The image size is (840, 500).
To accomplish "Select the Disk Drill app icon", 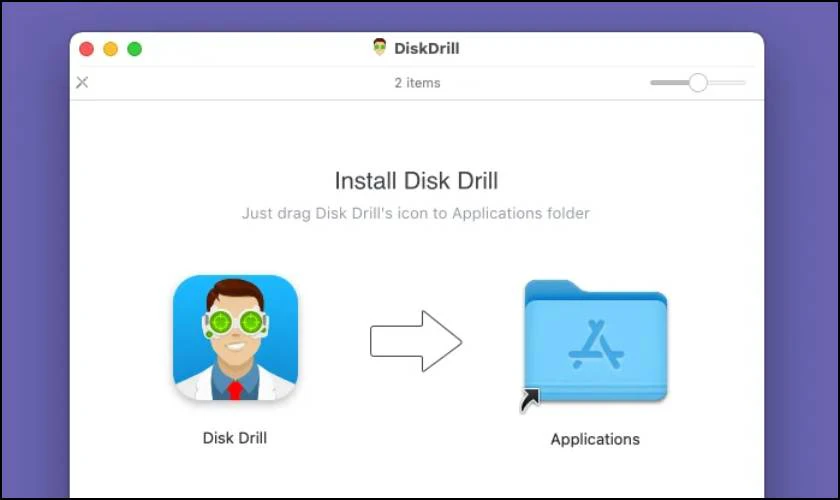I will pos(236,338).
